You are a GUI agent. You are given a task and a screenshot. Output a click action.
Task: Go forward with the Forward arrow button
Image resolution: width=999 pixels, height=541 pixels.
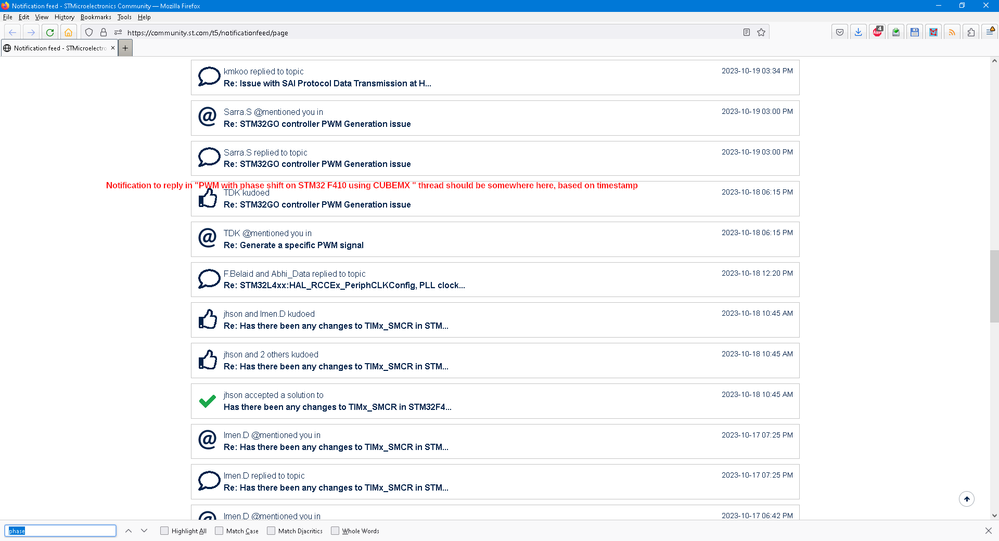point(31,32)
